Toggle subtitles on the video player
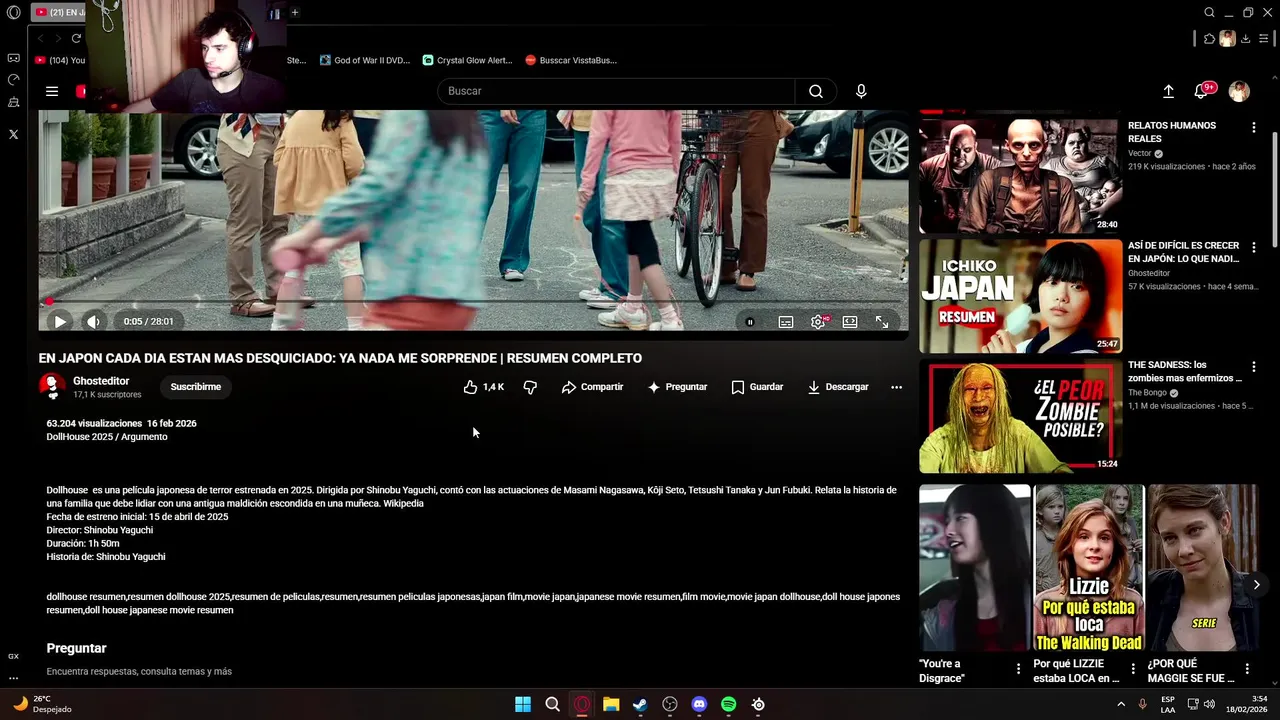 pos(786,322)
